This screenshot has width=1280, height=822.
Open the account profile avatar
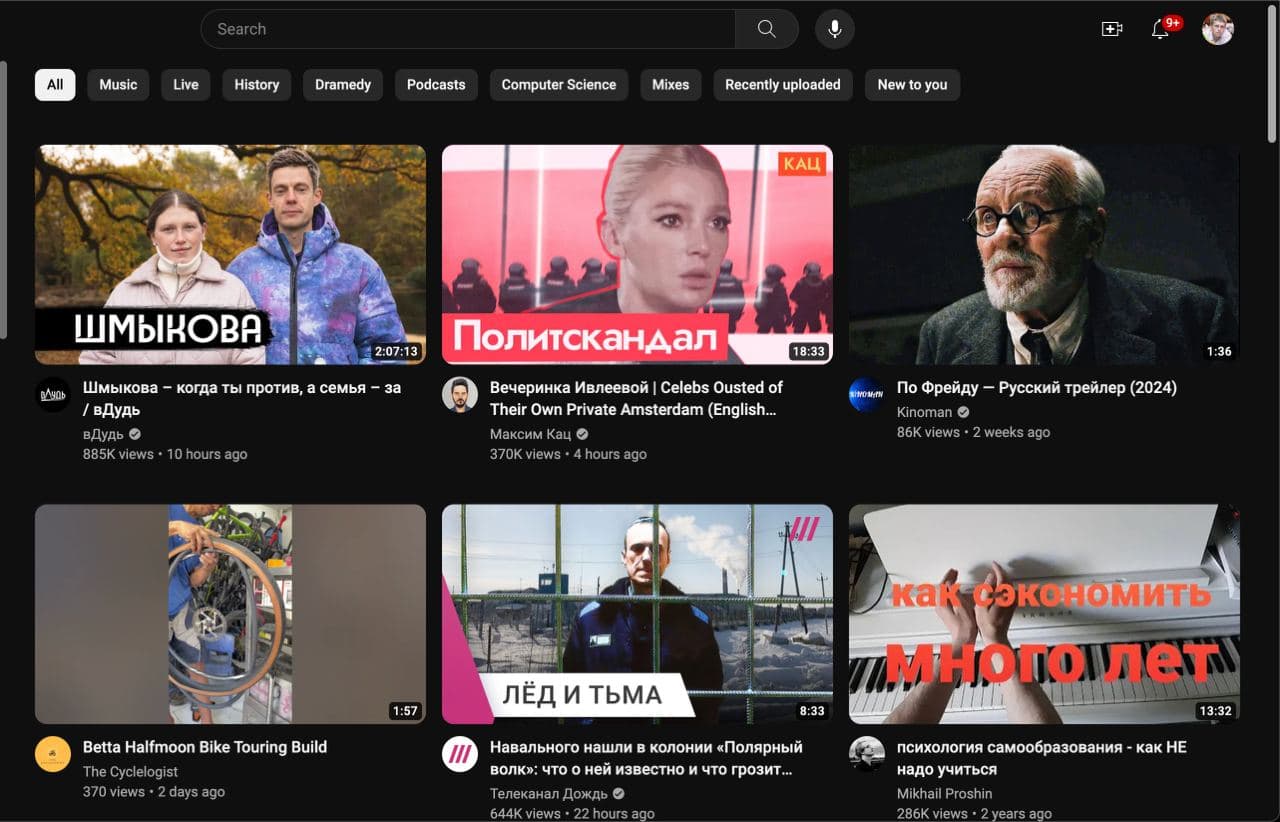(1217, 29)
